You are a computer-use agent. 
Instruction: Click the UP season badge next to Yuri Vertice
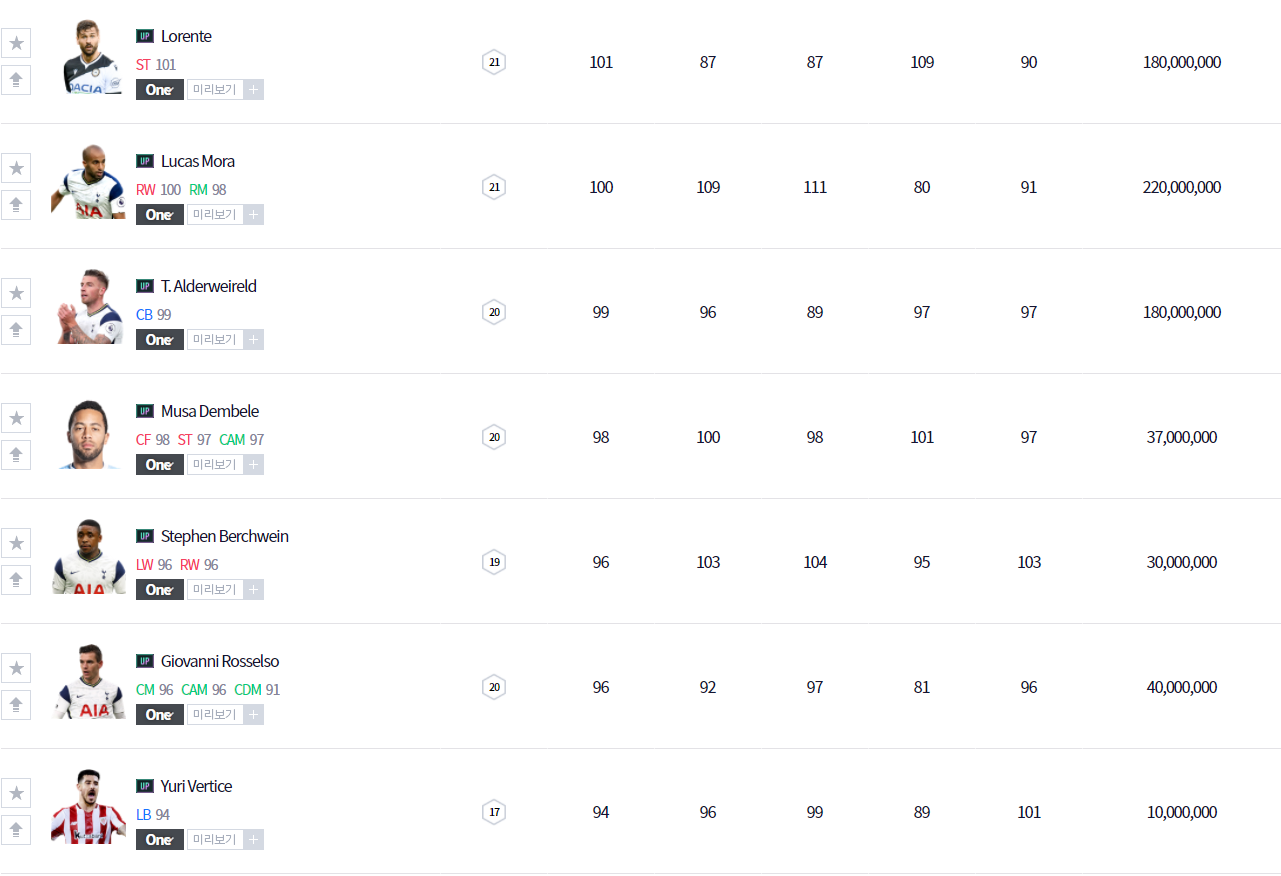pos(145,786)
